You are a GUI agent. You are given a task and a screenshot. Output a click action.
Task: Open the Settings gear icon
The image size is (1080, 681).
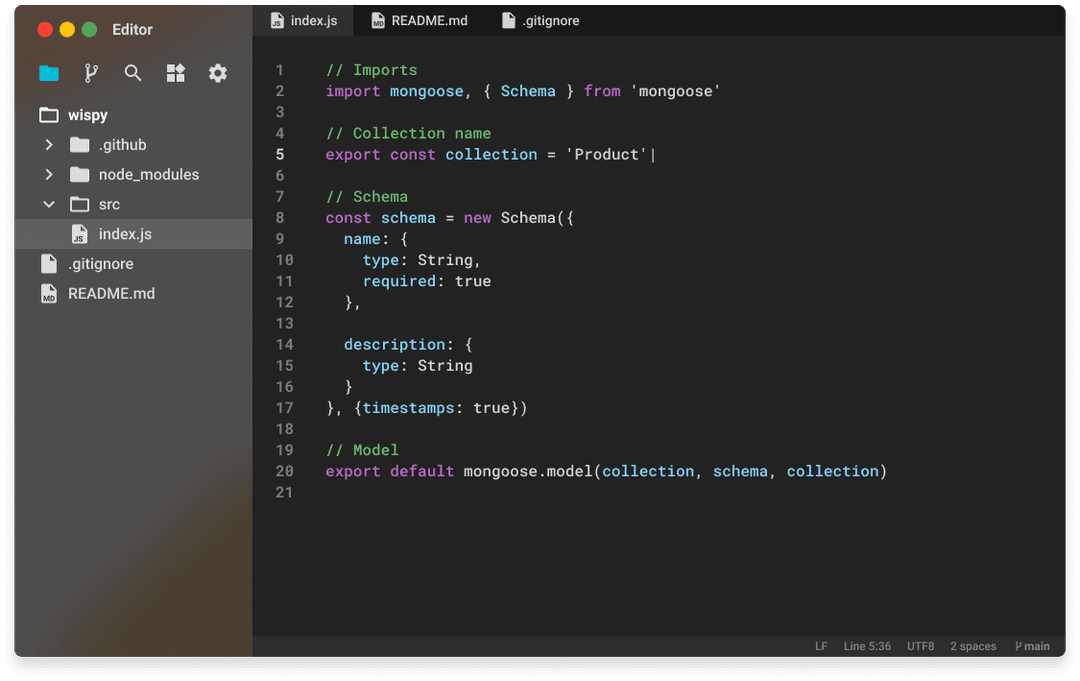(x=218, y=72)
